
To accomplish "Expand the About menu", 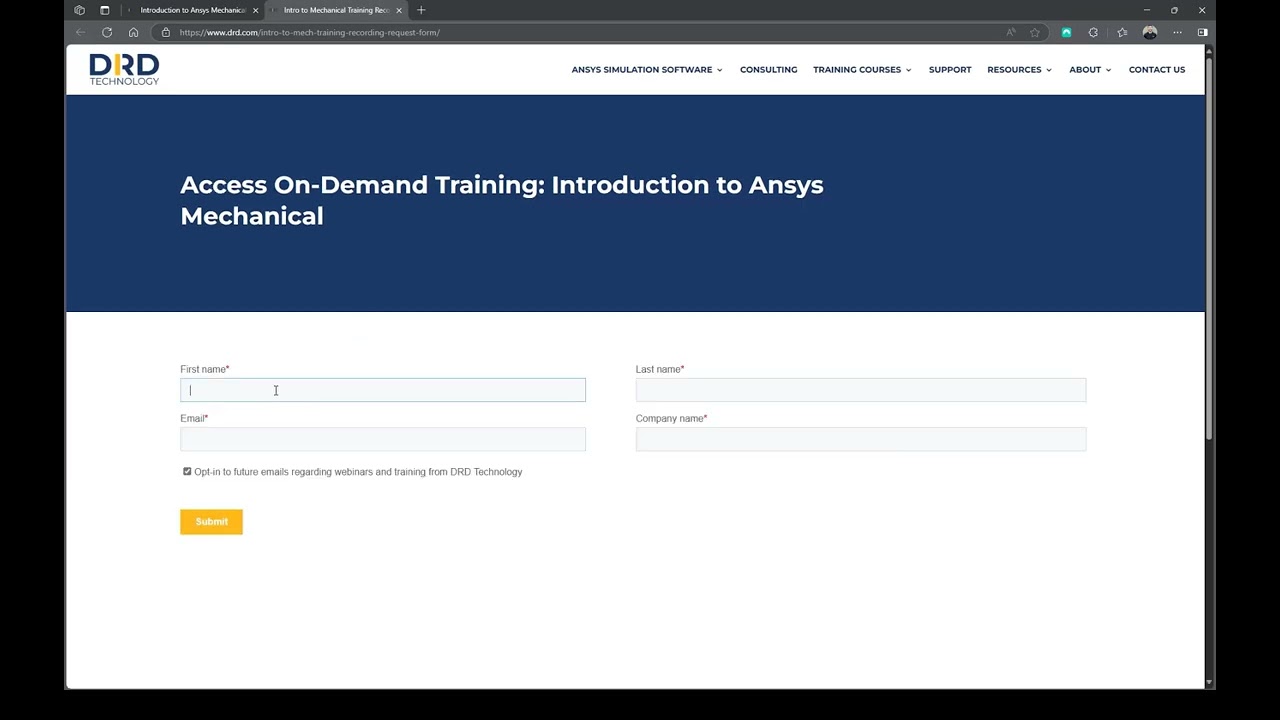I will coord(1090,70).
